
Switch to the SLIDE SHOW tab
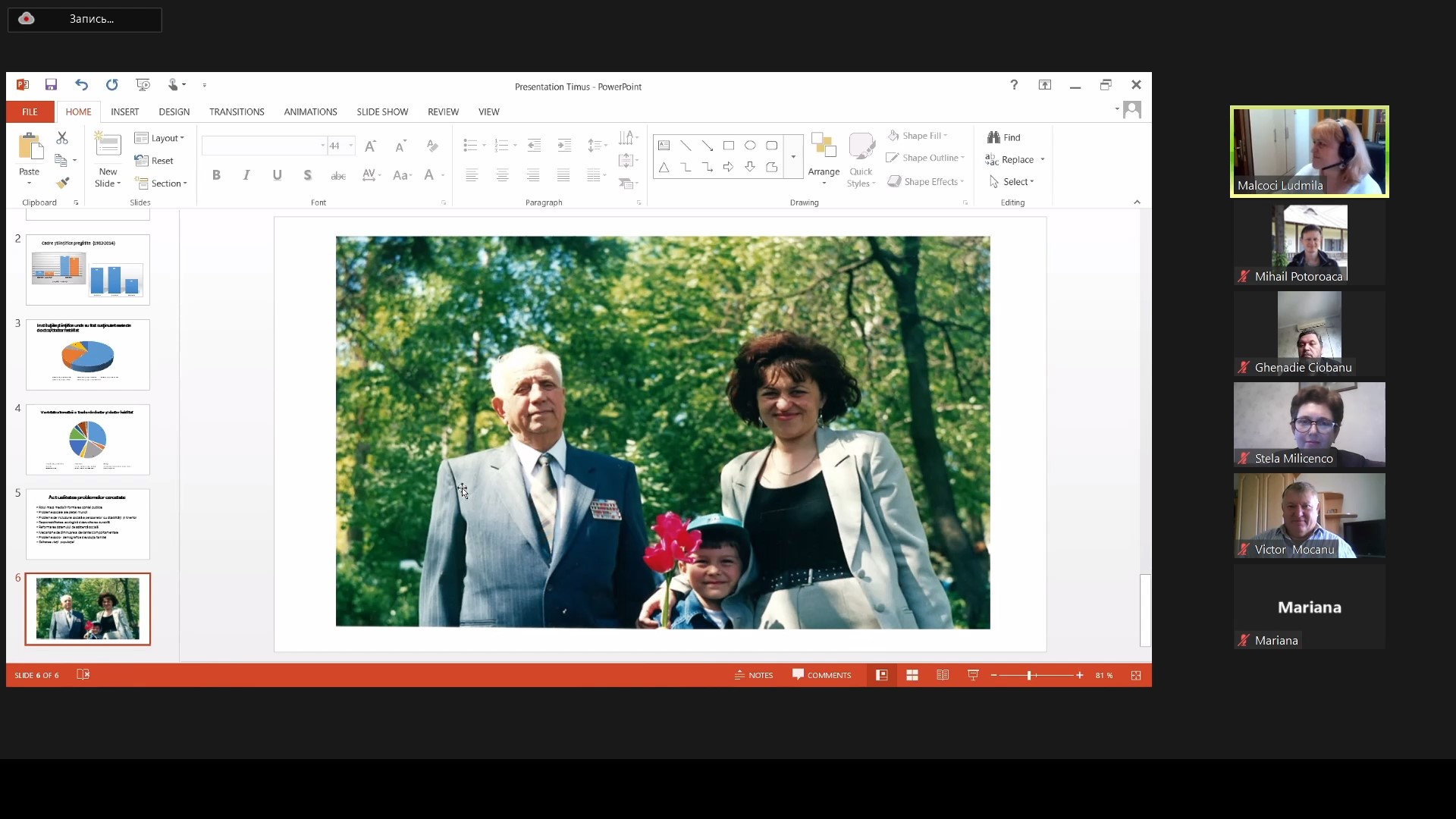tap(382, 111)
